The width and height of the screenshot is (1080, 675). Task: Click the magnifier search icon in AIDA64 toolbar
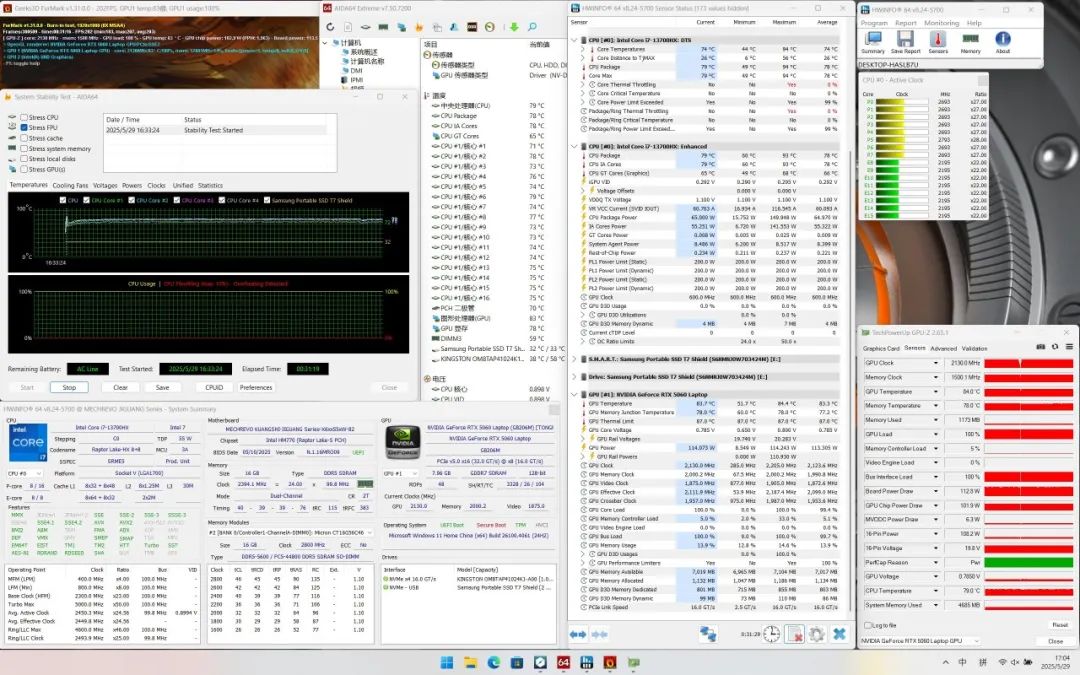pos(532,27)
